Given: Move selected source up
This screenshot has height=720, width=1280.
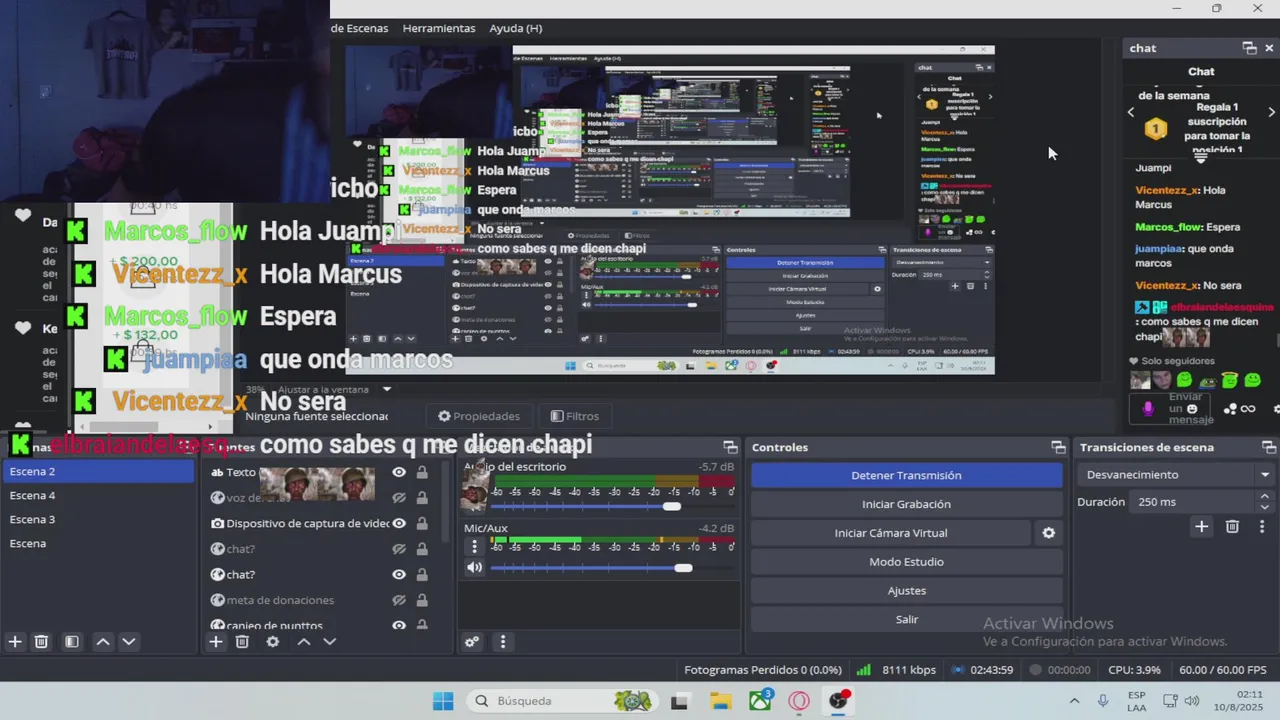Looking at the screenshot, I should (x=304, y=642).
